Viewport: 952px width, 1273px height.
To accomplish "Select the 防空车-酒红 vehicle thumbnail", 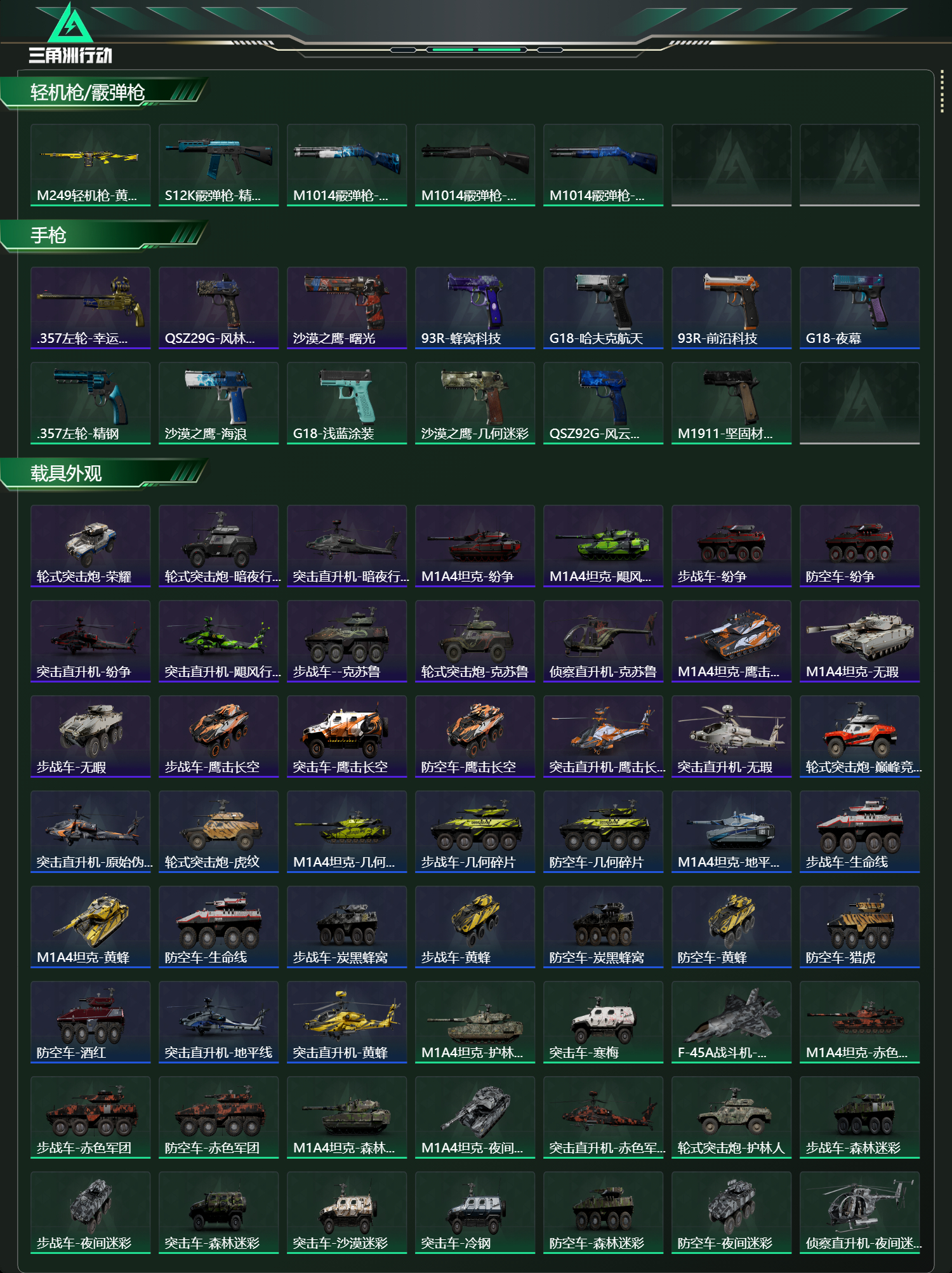I will [x=90, y=1022].
